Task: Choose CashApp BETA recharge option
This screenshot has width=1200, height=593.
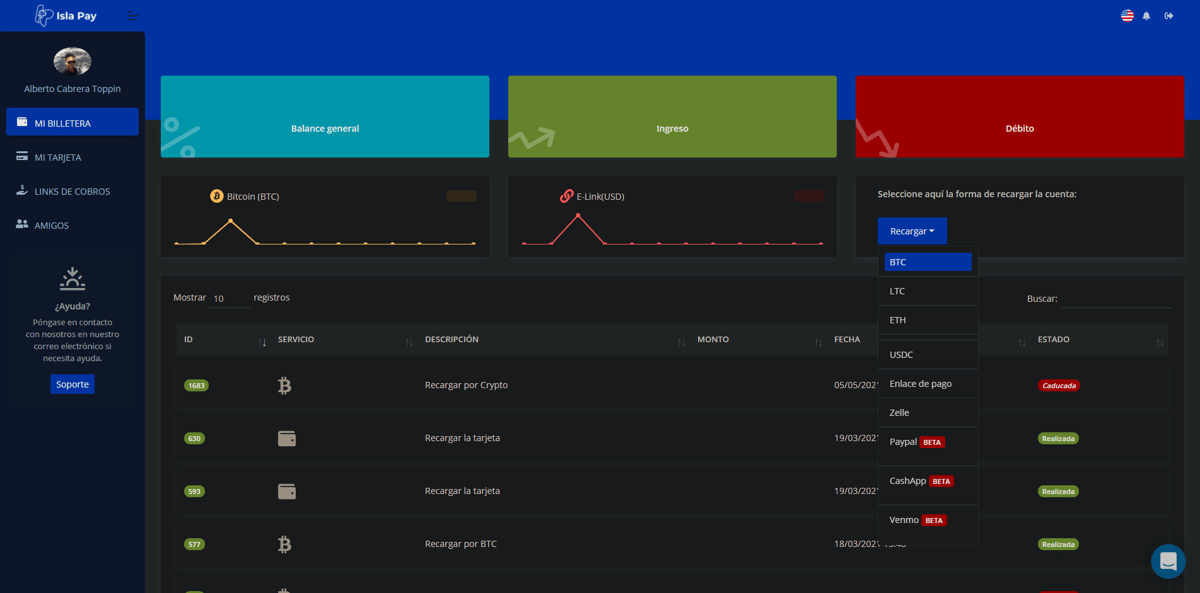Action: [928, 481]
